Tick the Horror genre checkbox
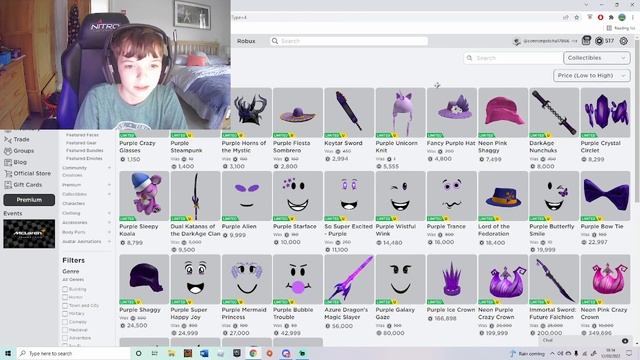The image size is (640, 360). tap(65, 298)
